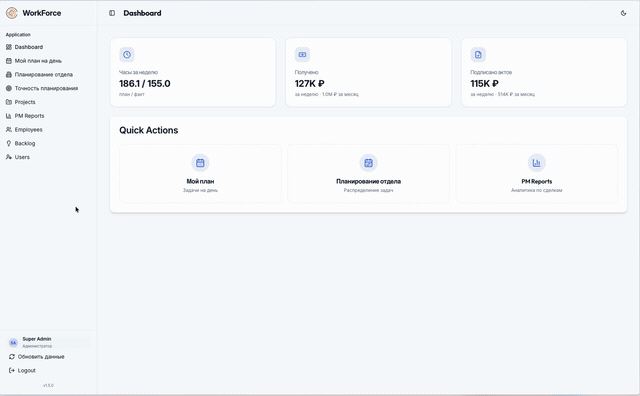Screen dimensions: 640x396
Task: Click the clock icon on Часы за неделю card
Action: (x=127, y=55)
